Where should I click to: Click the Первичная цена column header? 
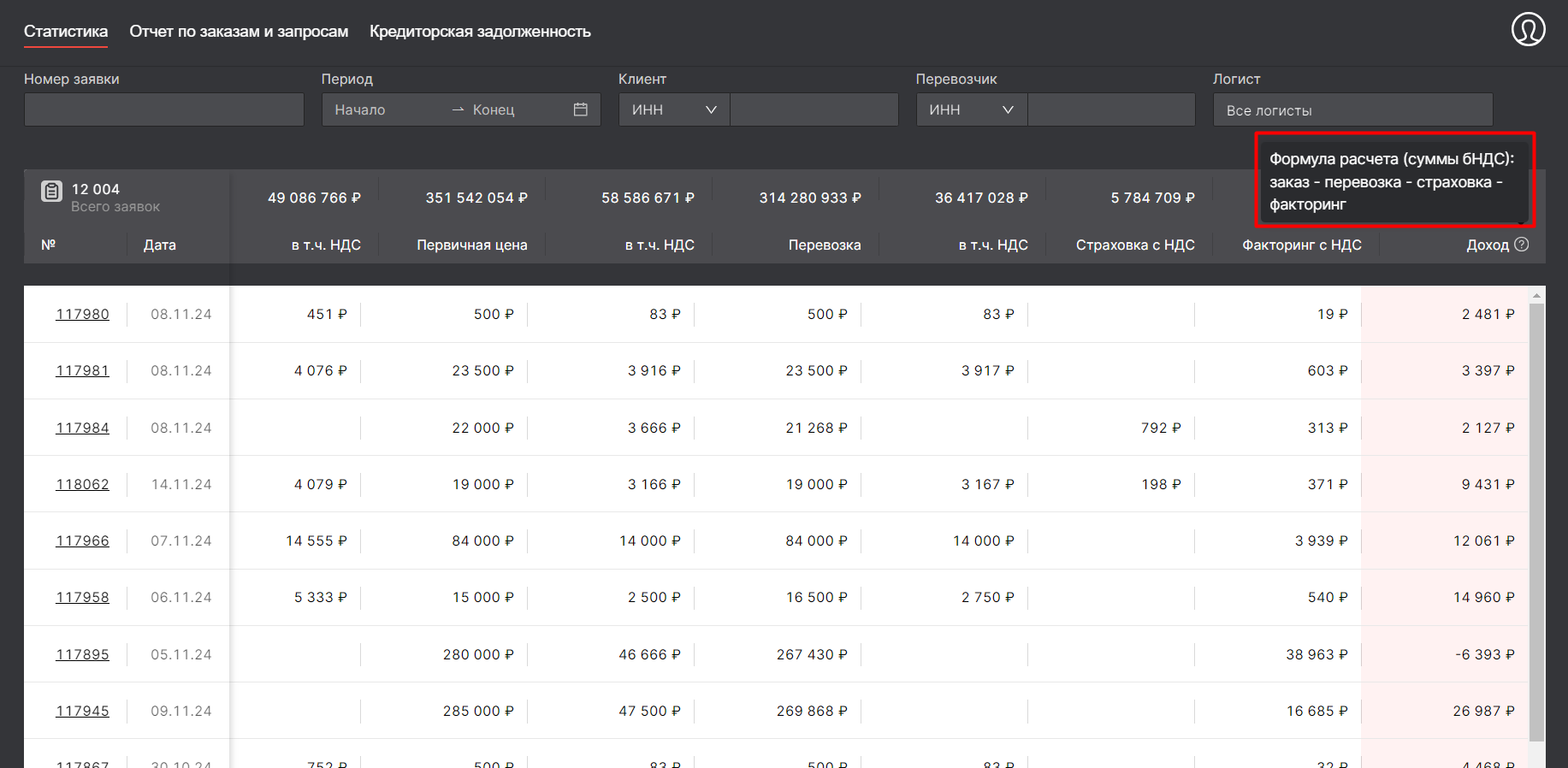click(472, 245)
